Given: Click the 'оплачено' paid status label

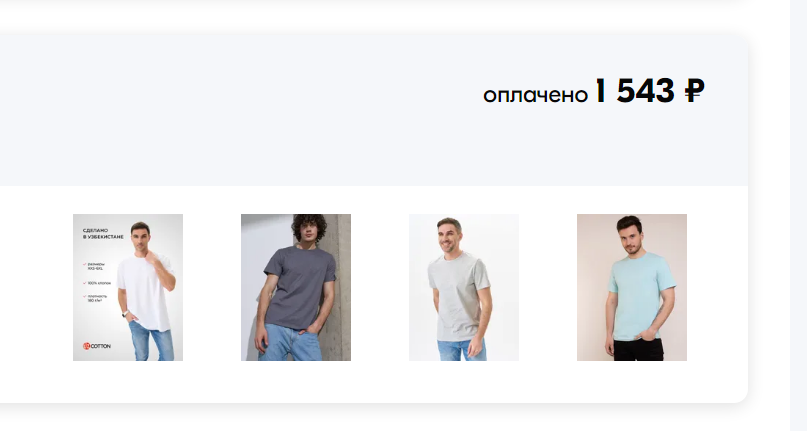Looking at the screenshot, I should coord(535,95).
